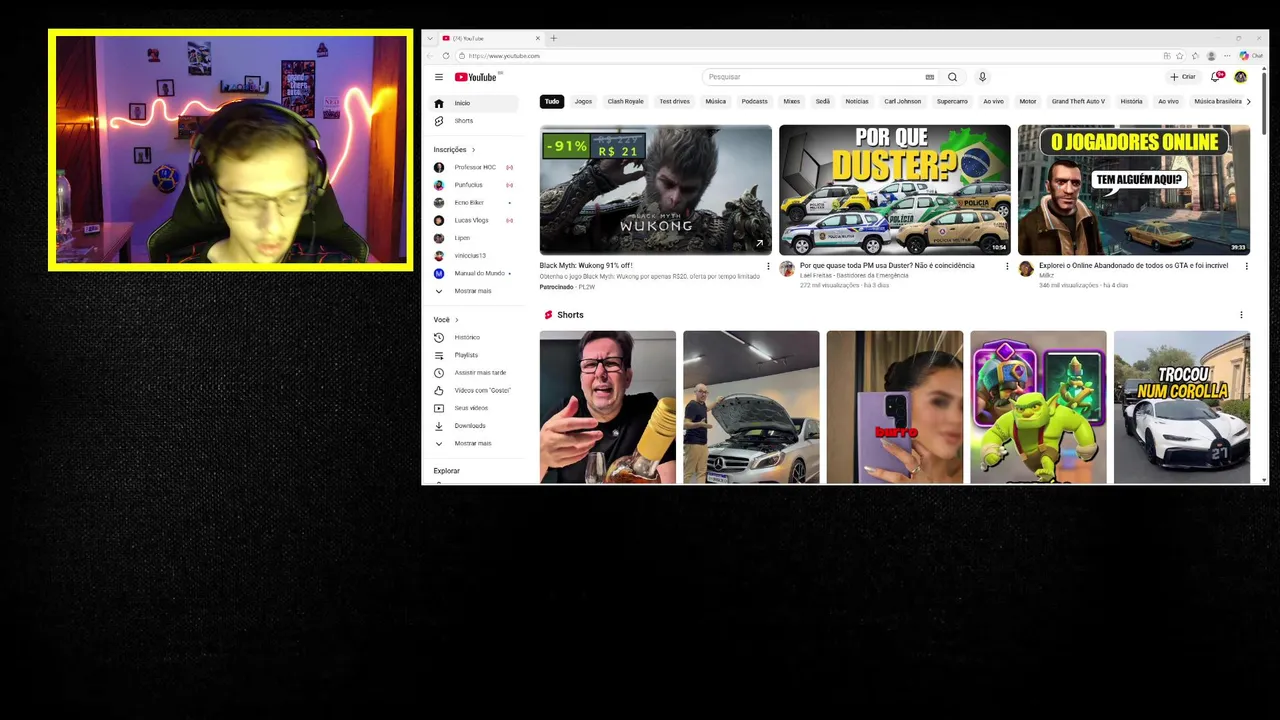Viewport: 1280px width, 720px height.
Task: Open the Black Myth Wukong ad thumbnail
Action: (x=656, y=190)
